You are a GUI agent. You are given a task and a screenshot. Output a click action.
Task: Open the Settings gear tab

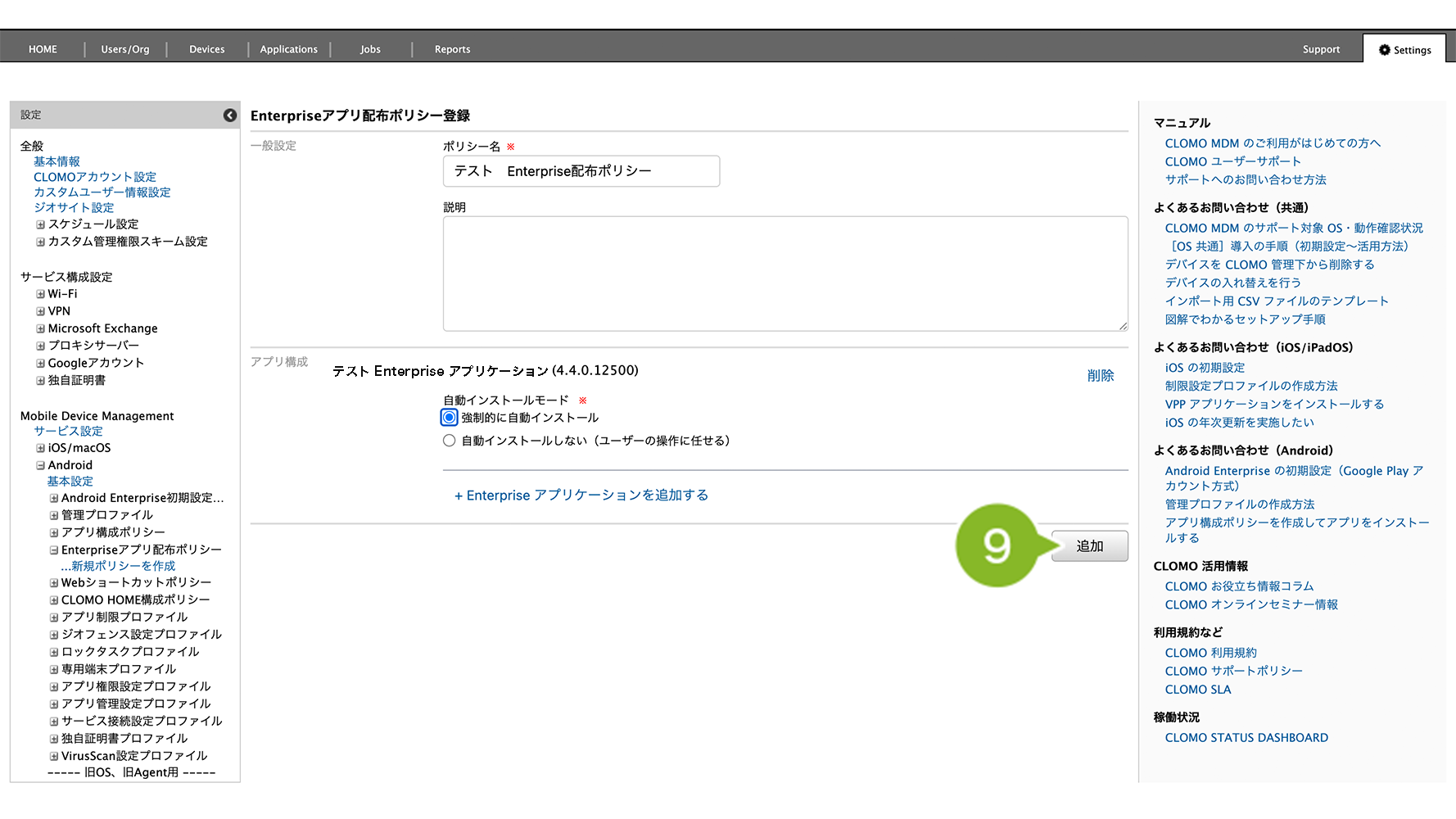pyautogui.click(x=1404, y=50)
